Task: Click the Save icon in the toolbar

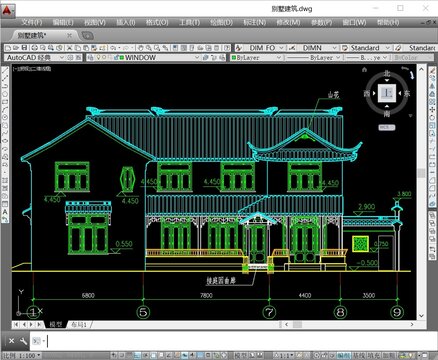Action: (24, 48)
